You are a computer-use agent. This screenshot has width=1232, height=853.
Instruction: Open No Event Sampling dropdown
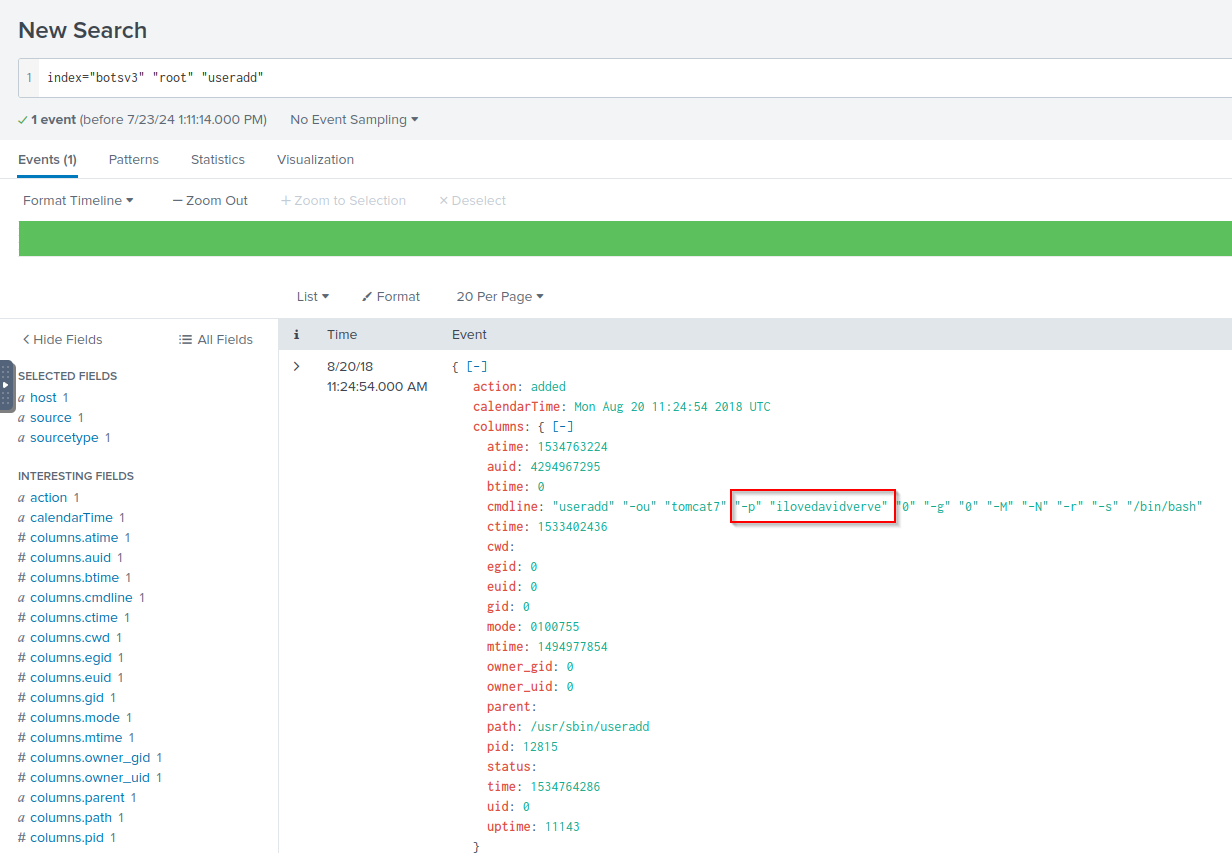pyautogui.click(x=354, y=120)
